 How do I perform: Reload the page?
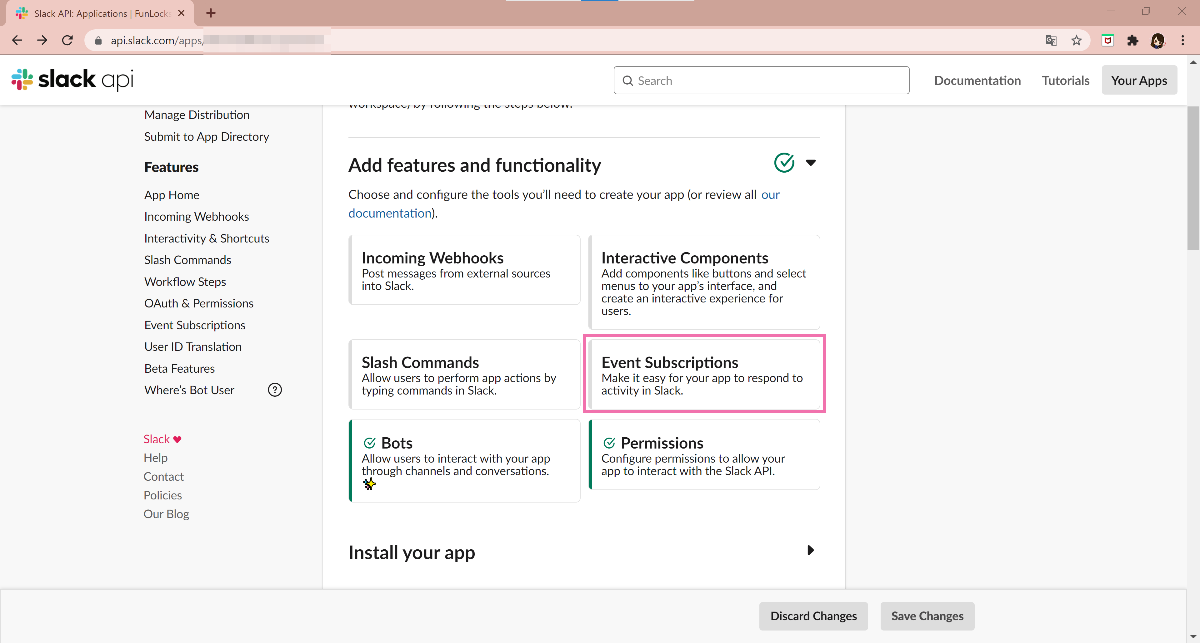click(68, 40)
